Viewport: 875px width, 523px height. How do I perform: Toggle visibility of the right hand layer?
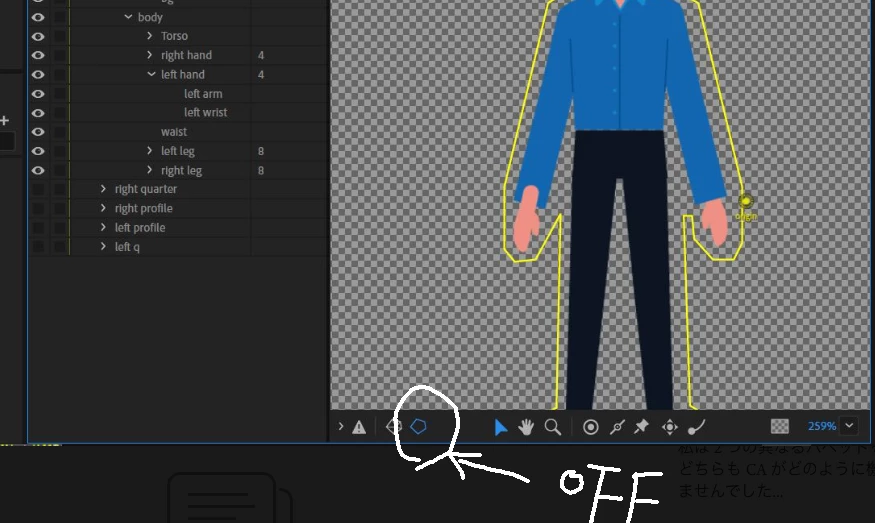pyautogui.click(x=38, y=55)
